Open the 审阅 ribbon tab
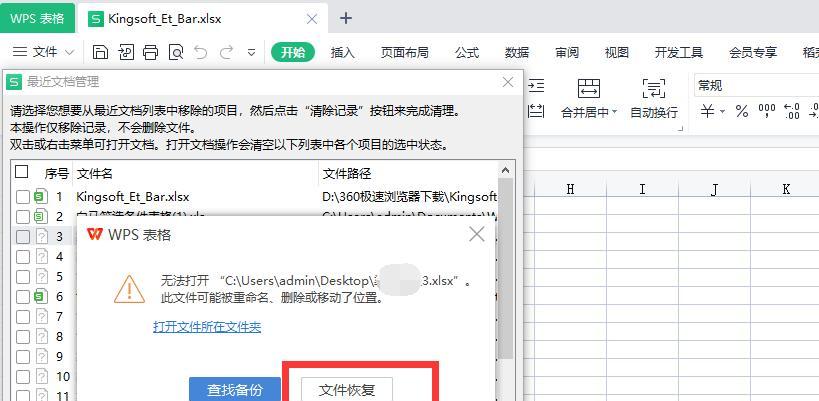The width and height of the screenshot is (819, 401). coord(567,52)
